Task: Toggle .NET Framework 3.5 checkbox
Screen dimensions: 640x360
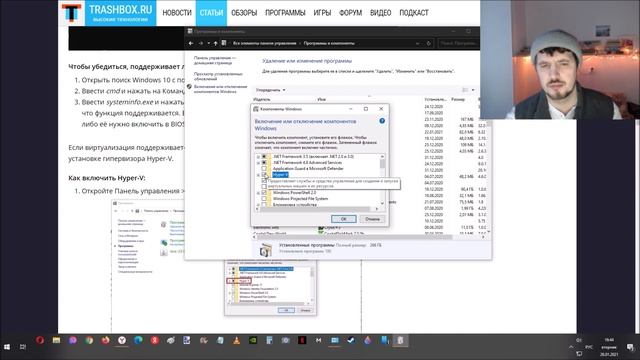Action: coord(264,157)
